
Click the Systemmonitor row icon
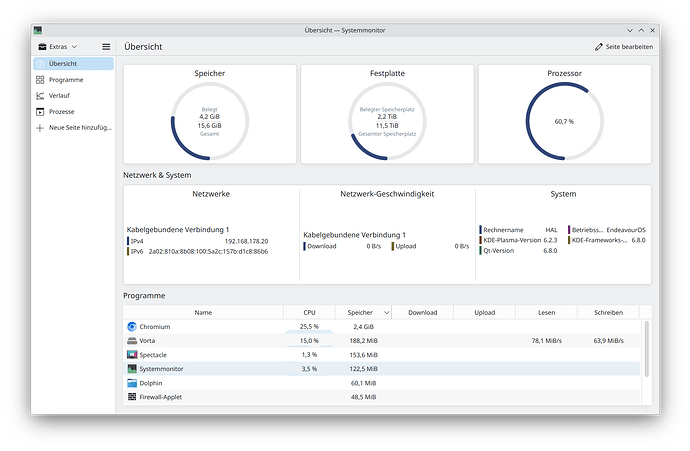132,369
